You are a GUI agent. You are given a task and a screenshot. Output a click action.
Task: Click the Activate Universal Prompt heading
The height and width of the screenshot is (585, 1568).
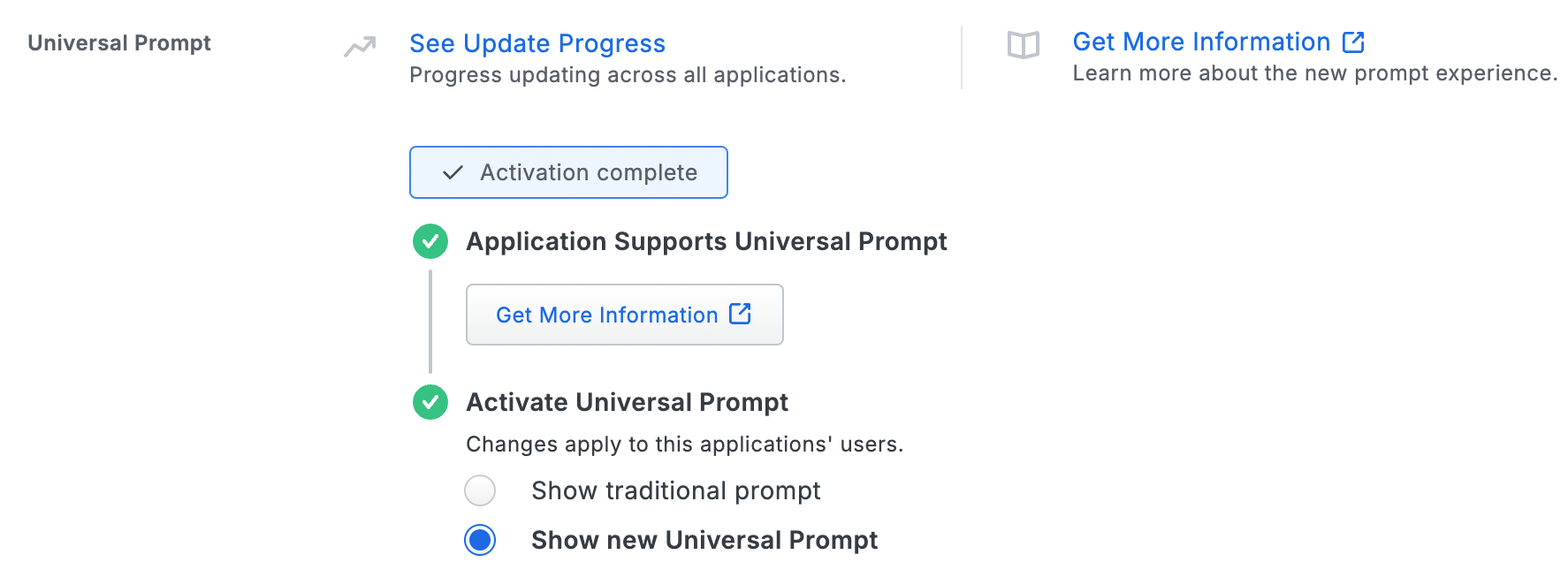[x=628, y=403]
